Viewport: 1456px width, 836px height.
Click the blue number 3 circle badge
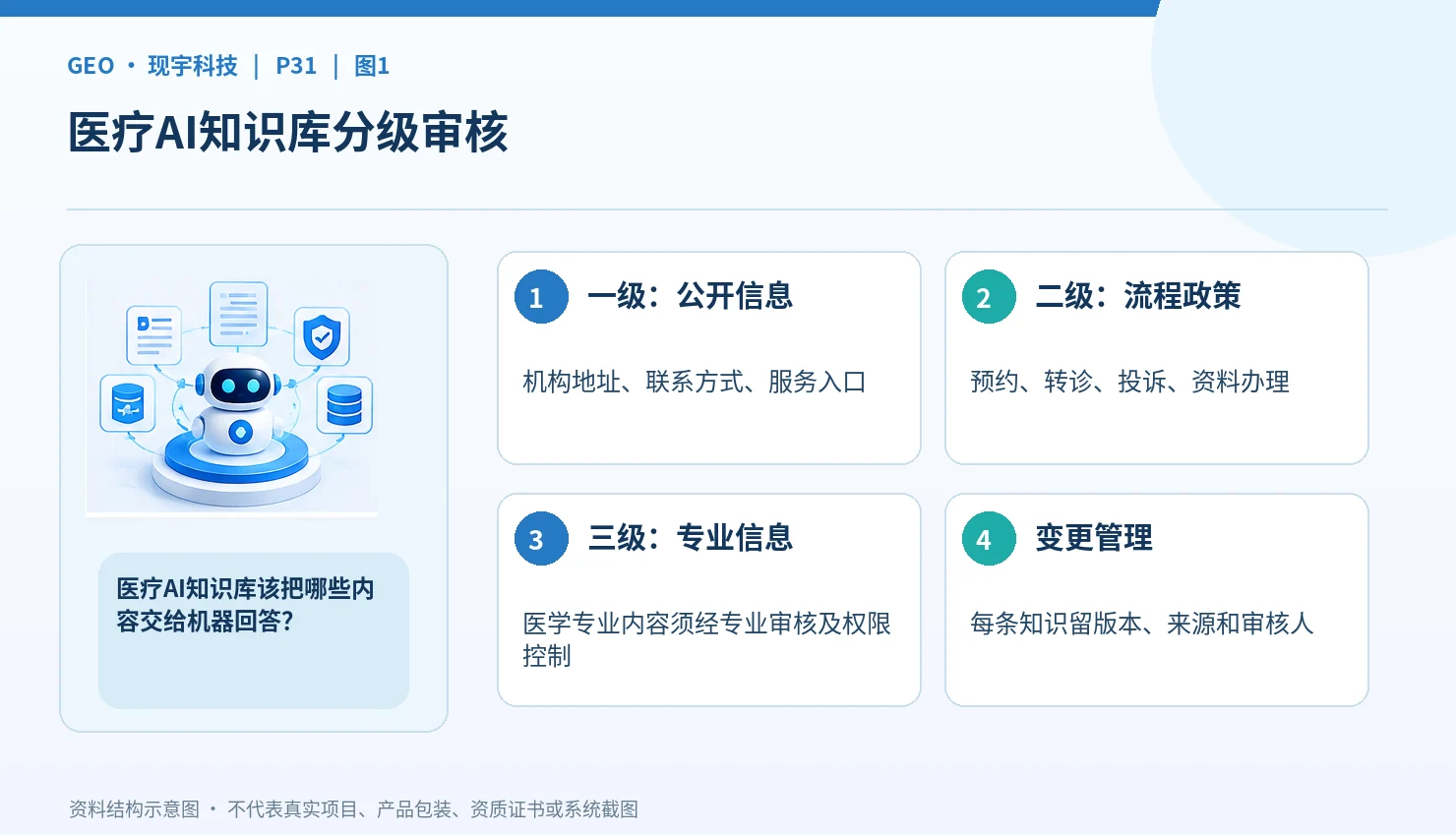click(541, 538)
